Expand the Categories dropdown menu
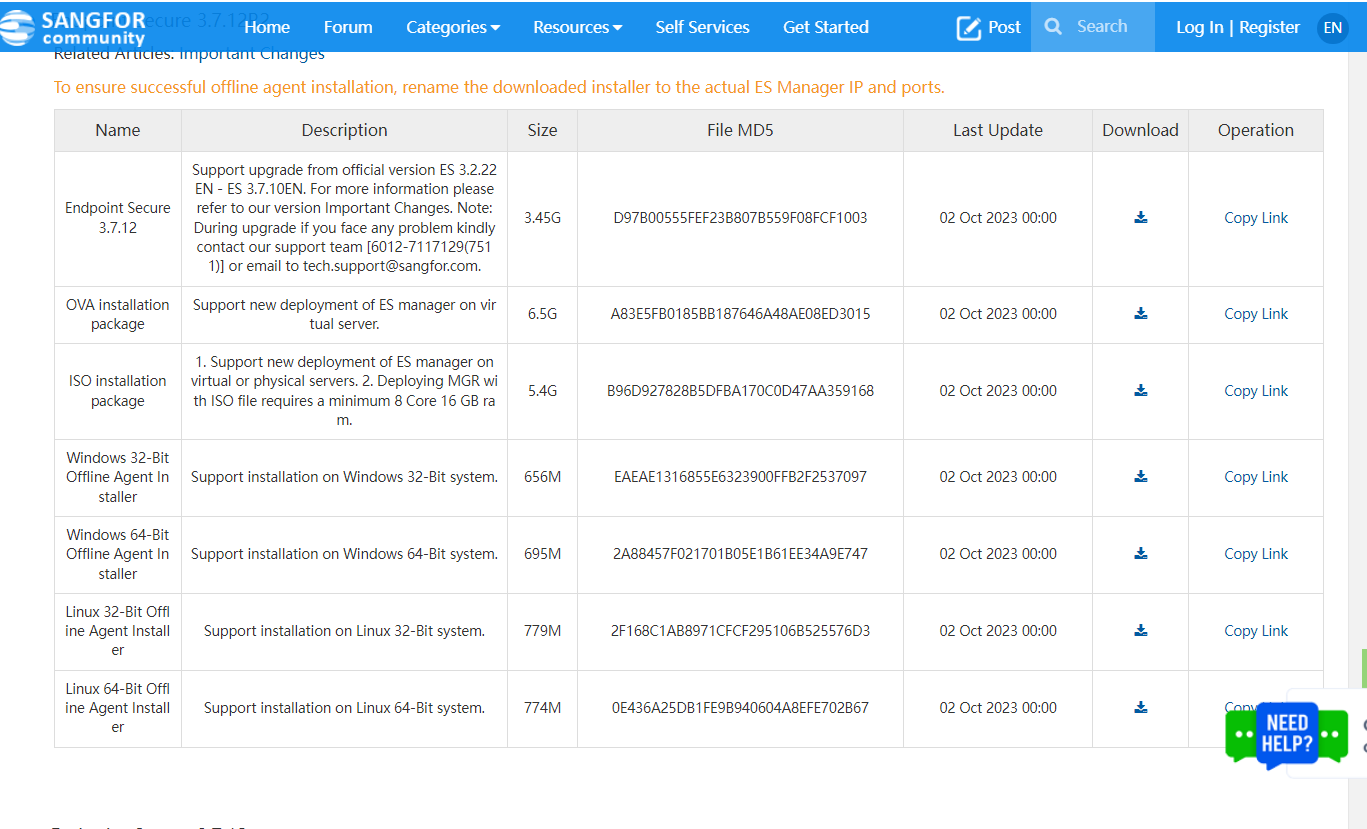 pyautogui.click(x=452, y=27)
